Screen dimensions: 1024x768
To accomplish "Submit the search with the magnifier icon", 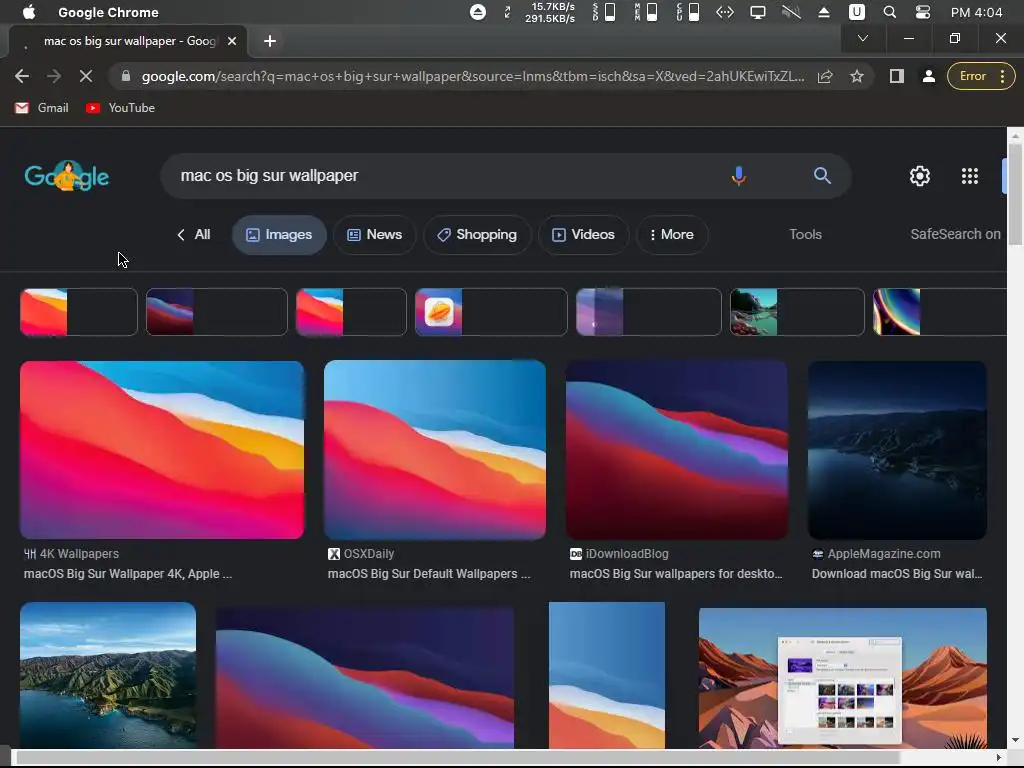I will (x=822, y=176).
